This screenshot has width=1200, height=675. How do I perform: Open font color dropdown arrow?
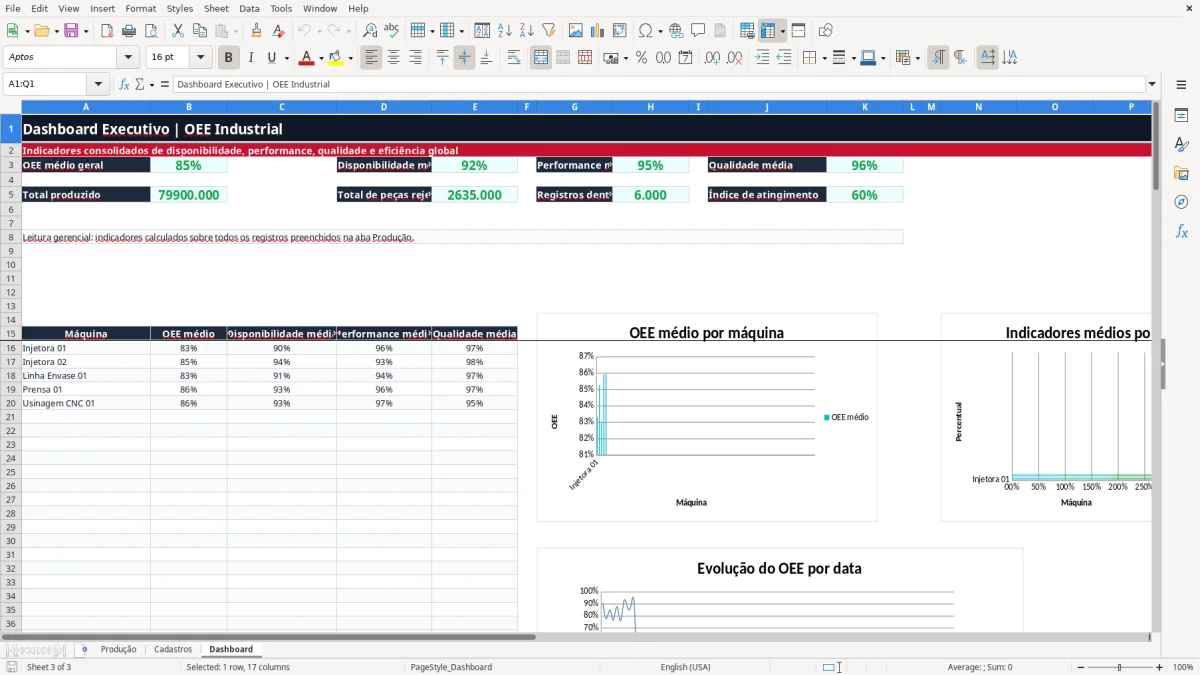pyautogui.click(x=321, y=58)
